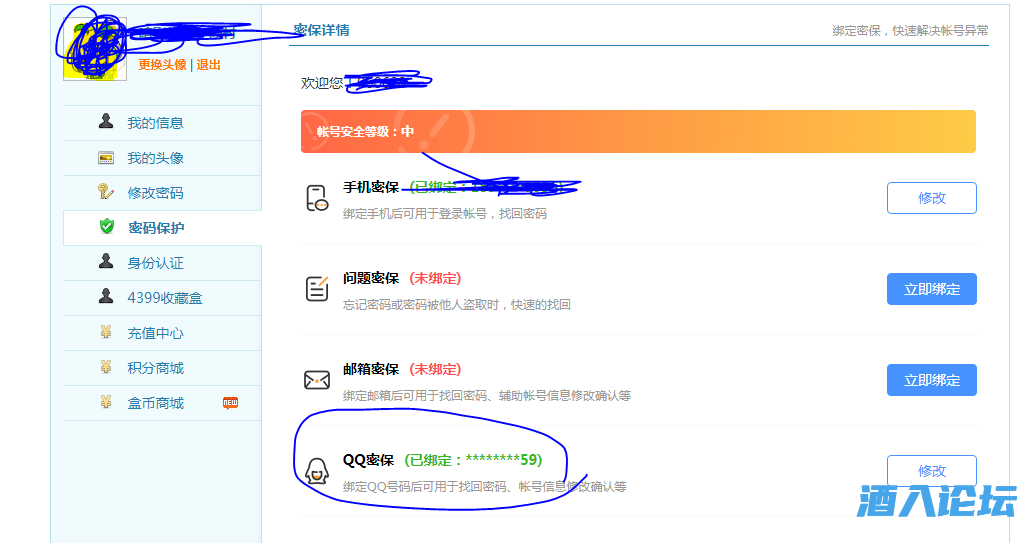Click the phone icon for 手机密保
Screen dimensions: 1031x543
317,198
